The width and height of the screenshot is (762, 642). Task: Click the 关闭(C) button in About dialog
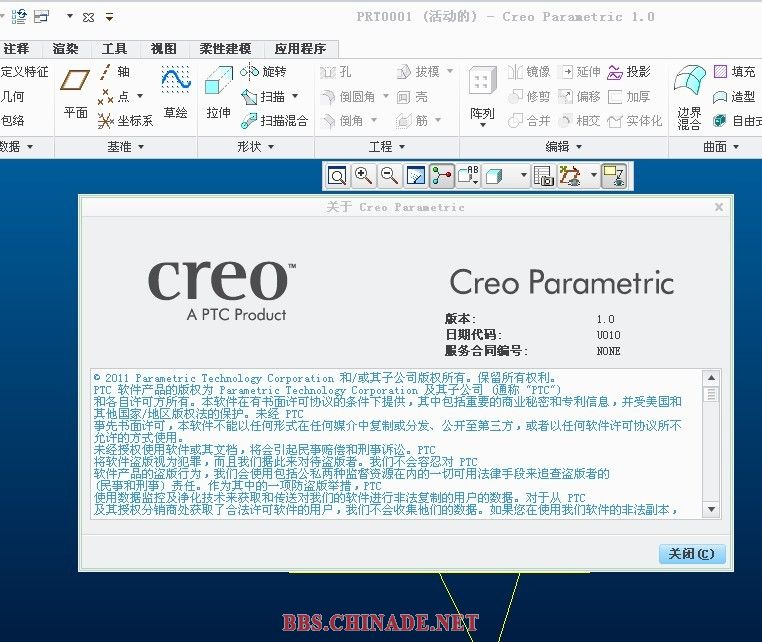[692, 554]
